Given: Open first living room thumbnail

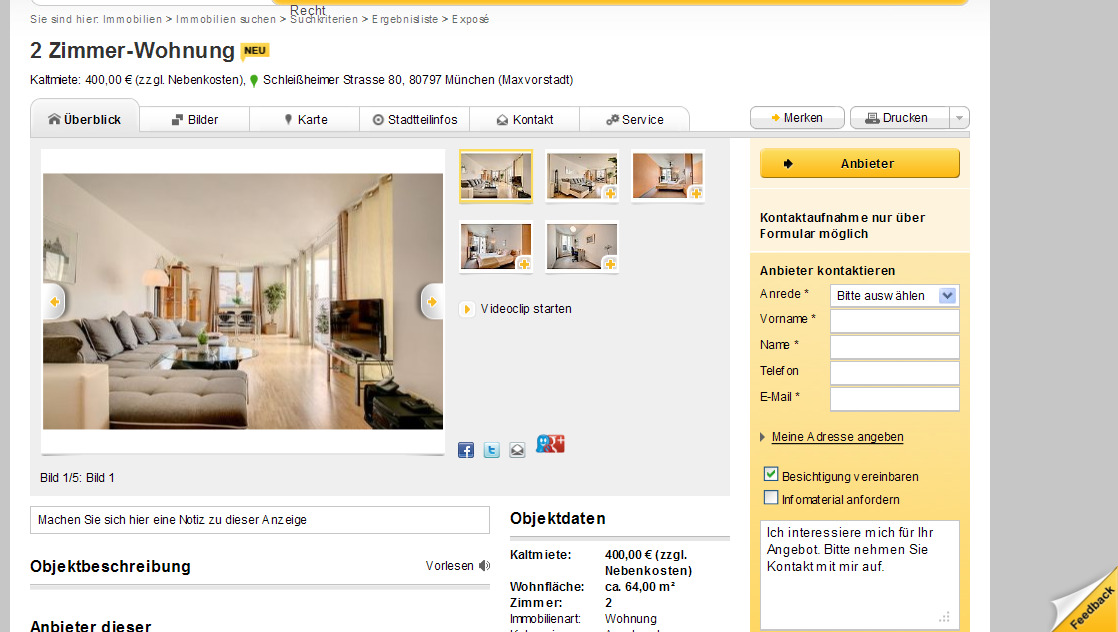Looking at the screenshot, I should [x=496, y=176].
